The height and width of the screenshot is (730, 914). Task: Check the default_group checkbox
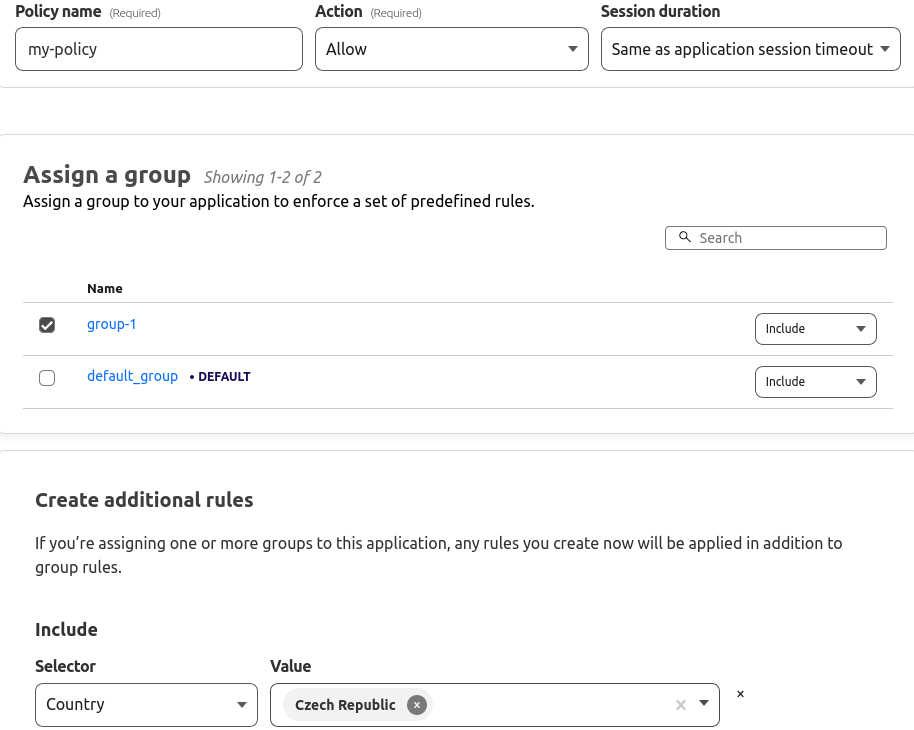47,378
